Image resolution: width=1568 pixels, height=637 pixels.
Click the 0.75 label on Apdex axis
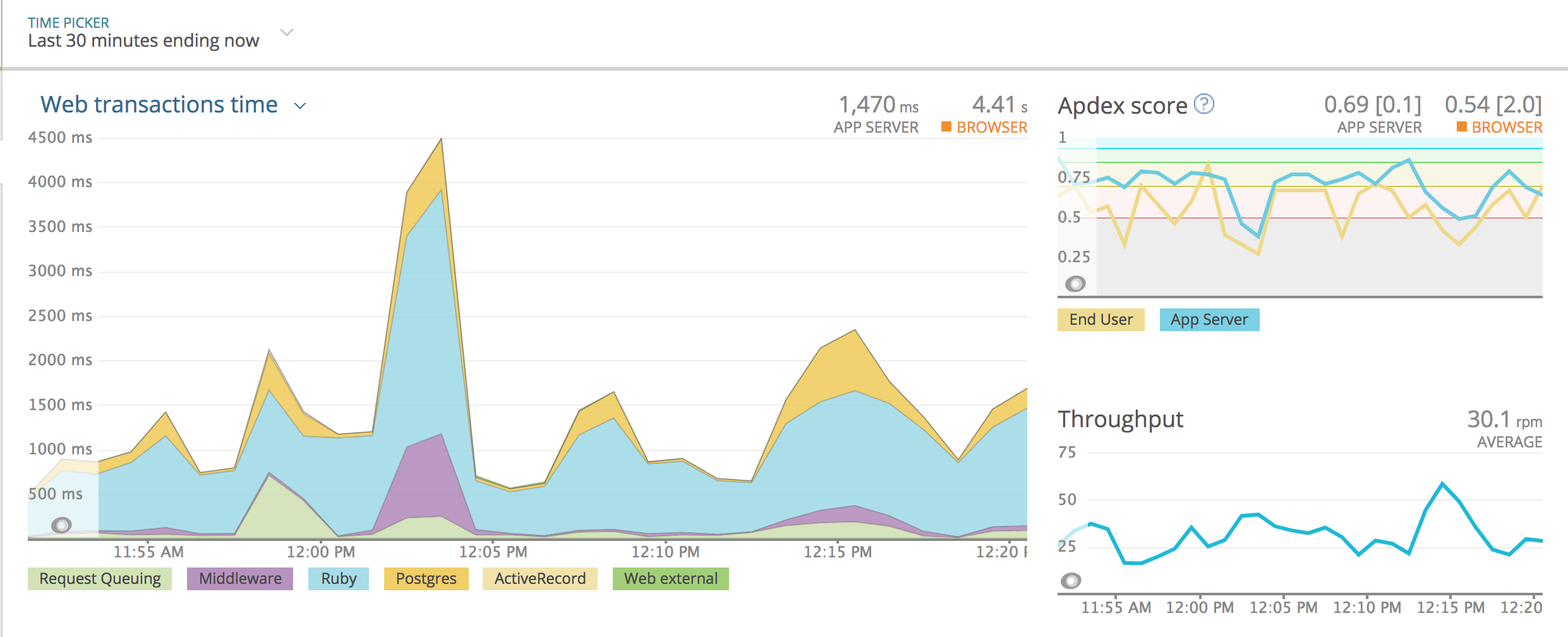[1074, 178]
